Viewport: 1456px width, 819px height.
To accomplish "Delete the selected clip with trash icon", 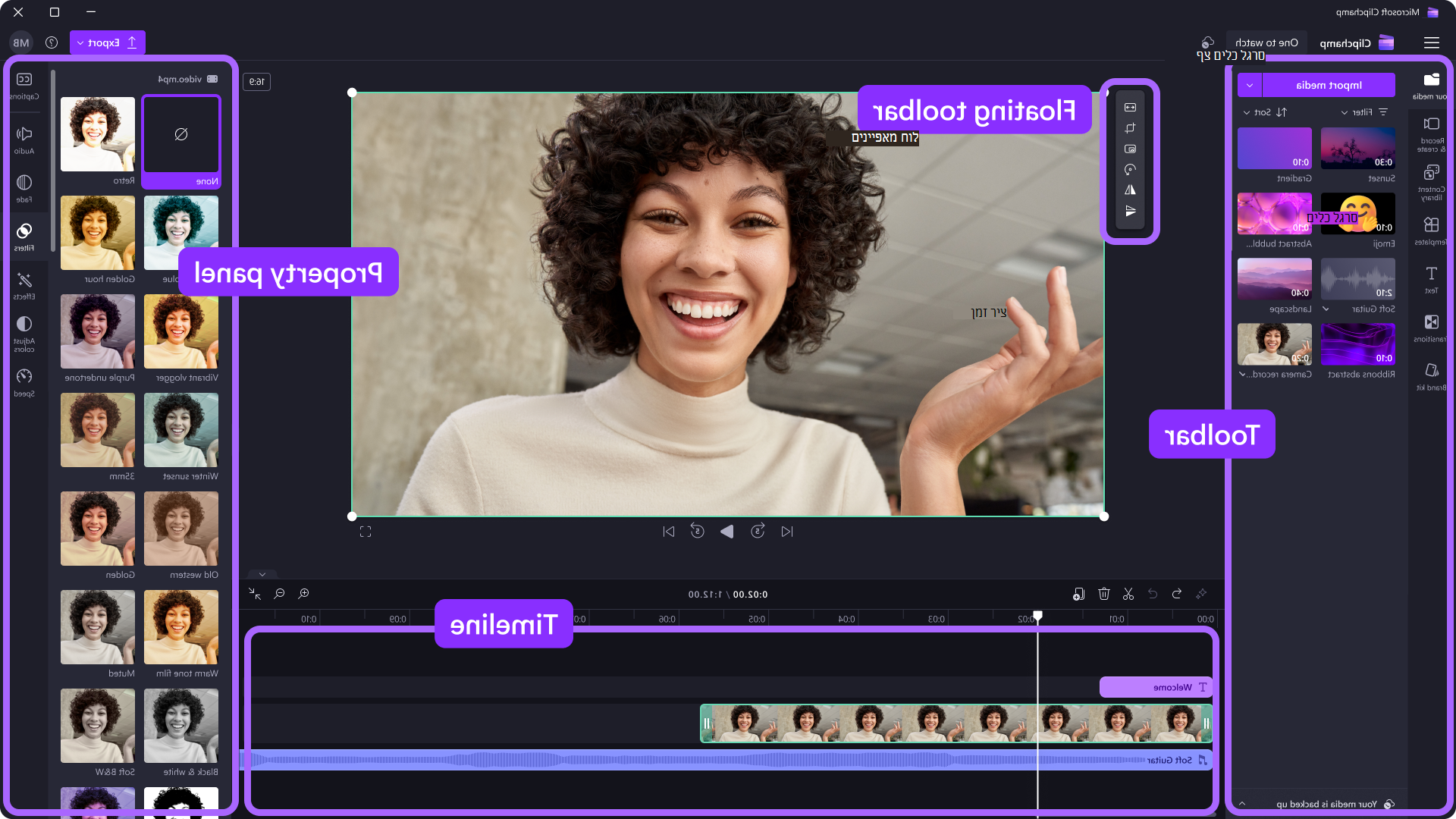I will 1104,594.
